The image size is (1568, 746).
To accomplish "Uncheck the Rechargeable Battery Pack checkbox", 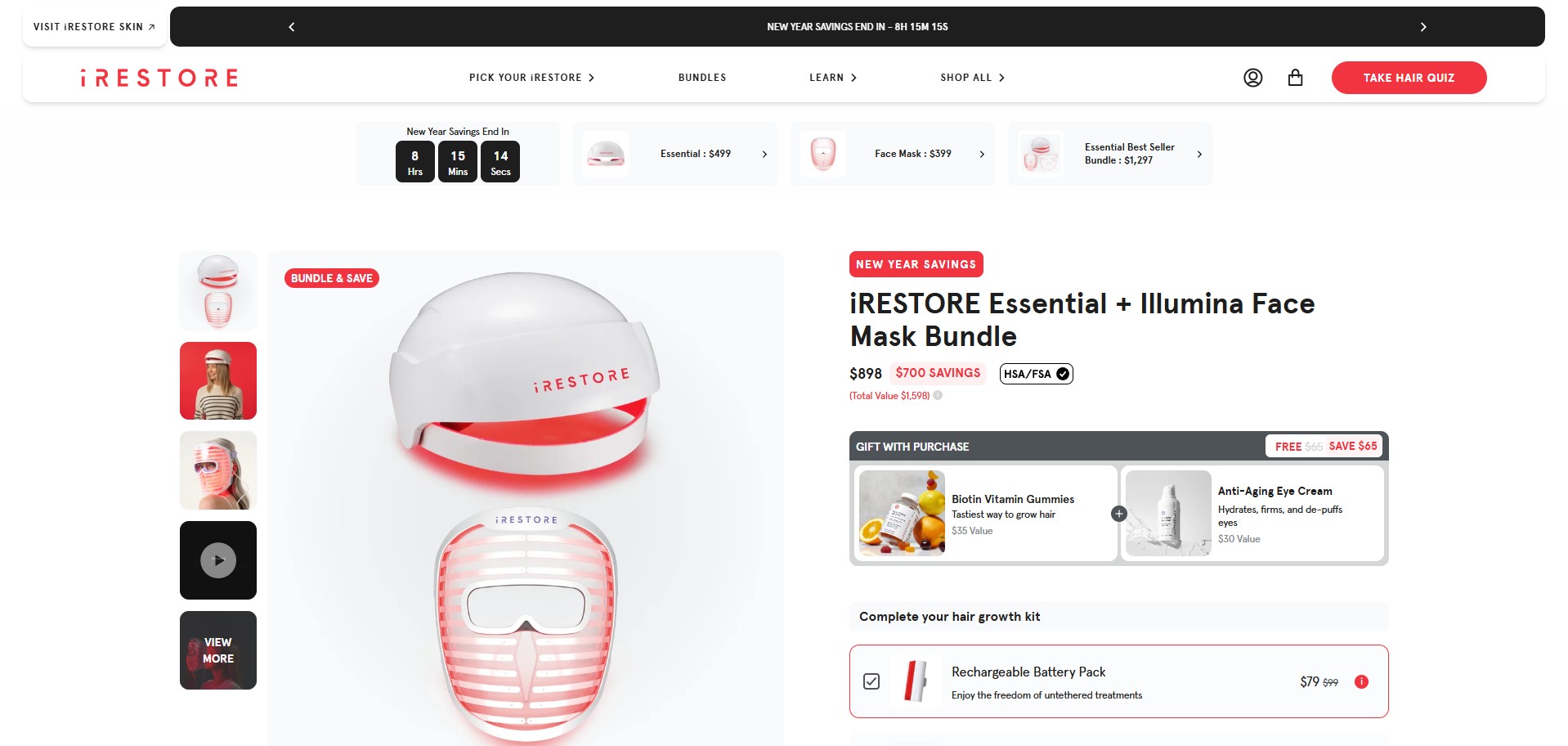I will tap(871, 681).
